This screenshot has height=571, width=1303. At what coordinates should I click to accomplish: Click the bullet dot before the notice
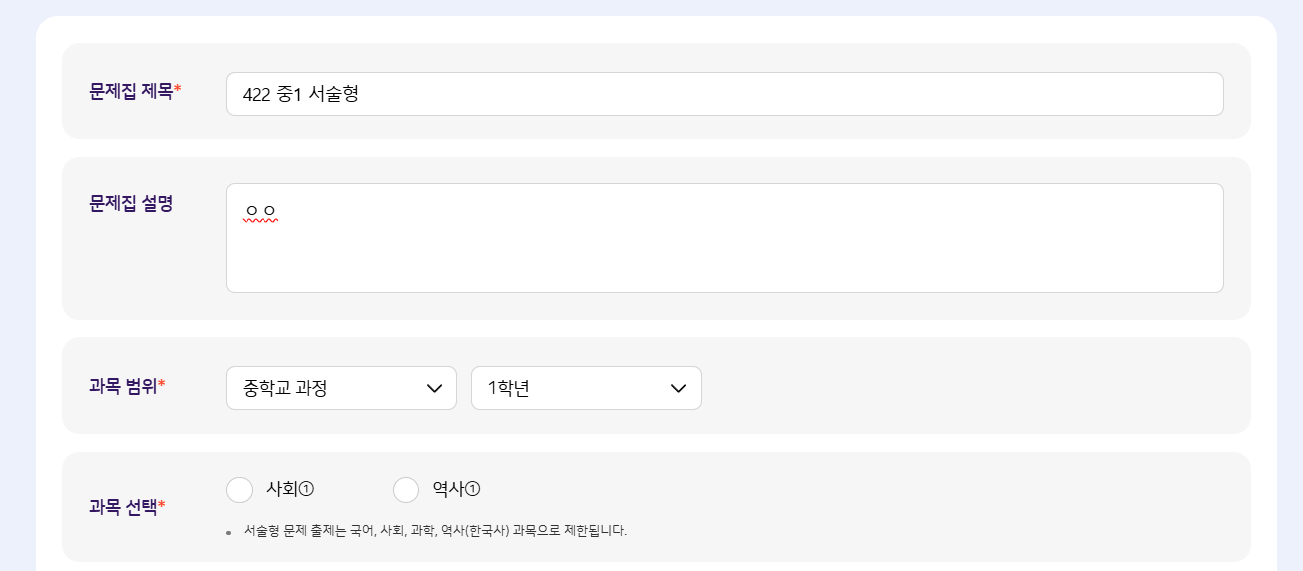pyautogui.click(x=229, y=532)
